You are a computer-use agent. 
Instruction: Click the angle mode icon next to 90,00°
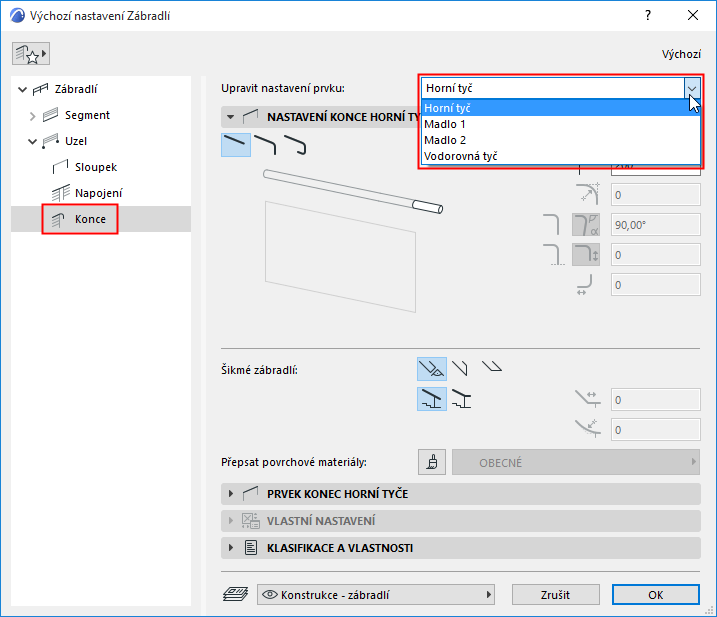click(x=586, y=225)
